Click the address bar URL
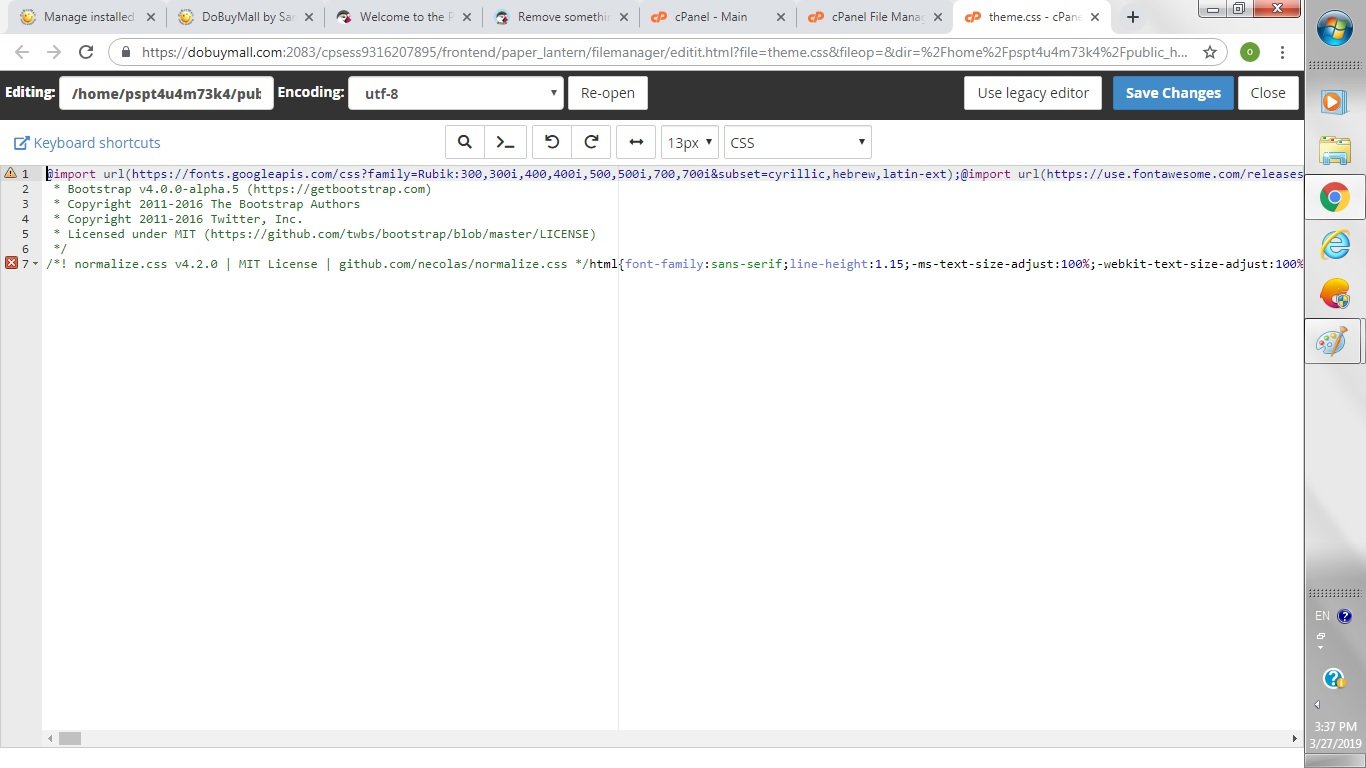Viewport: 1366px width, 768px height. [x=664, y=53]
